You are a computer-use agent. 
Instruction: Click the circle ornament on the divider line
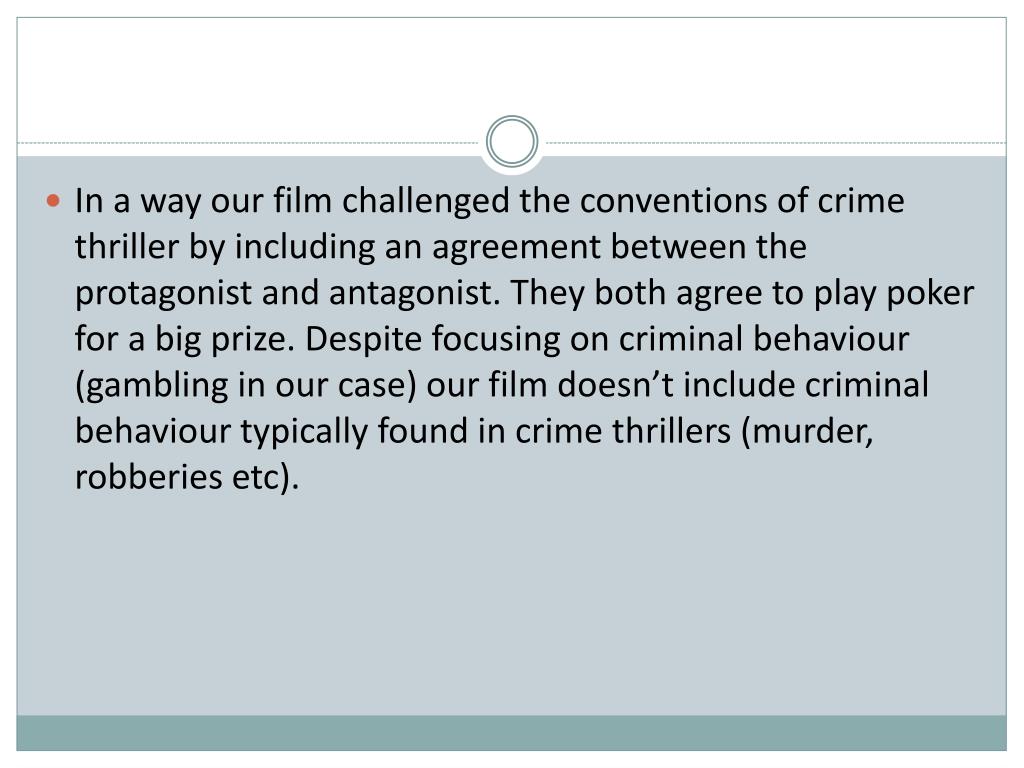[x=512, y=142]
